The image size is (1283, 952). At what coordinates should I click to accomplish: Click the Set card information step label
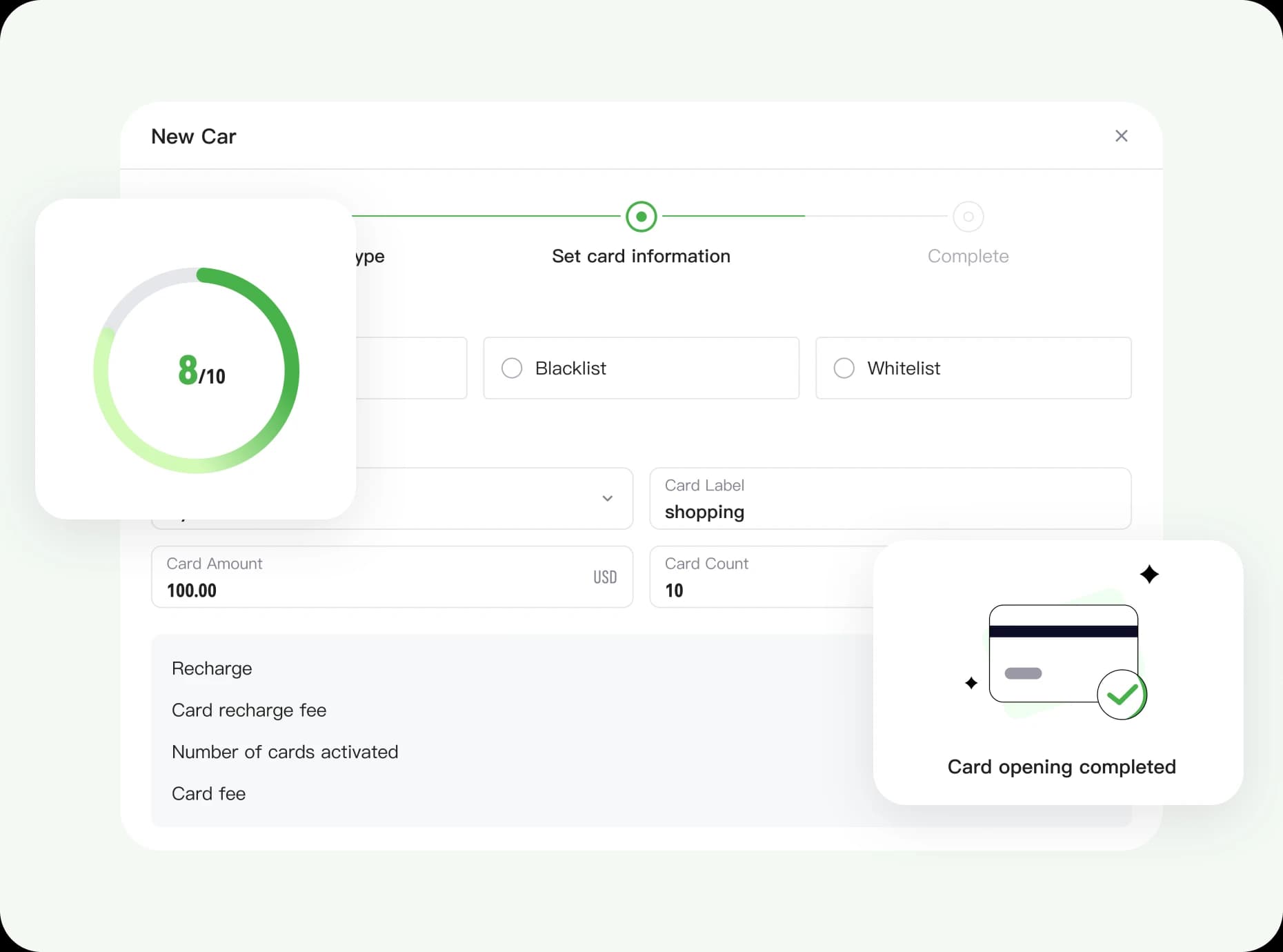[x=641, y=256]
